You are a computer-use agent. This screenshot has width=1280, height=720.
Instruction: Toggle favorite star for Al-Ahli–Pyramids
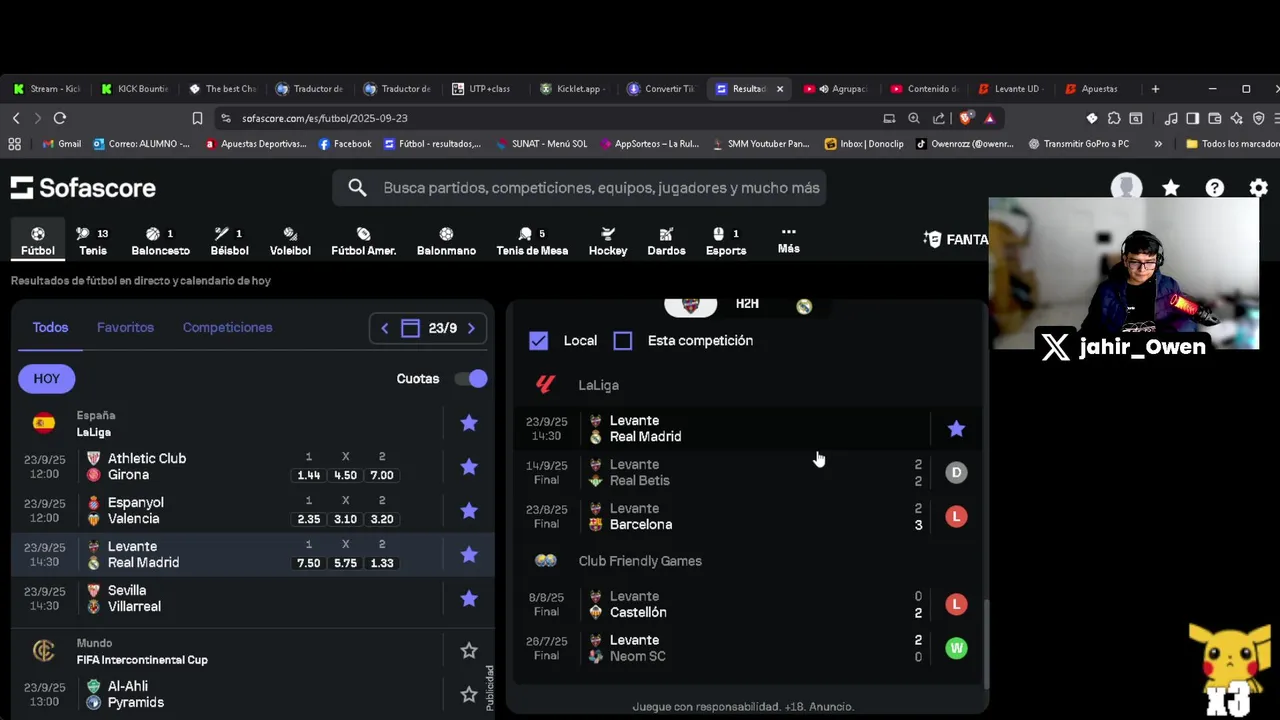pyautogui.click(x=469, y=695)
